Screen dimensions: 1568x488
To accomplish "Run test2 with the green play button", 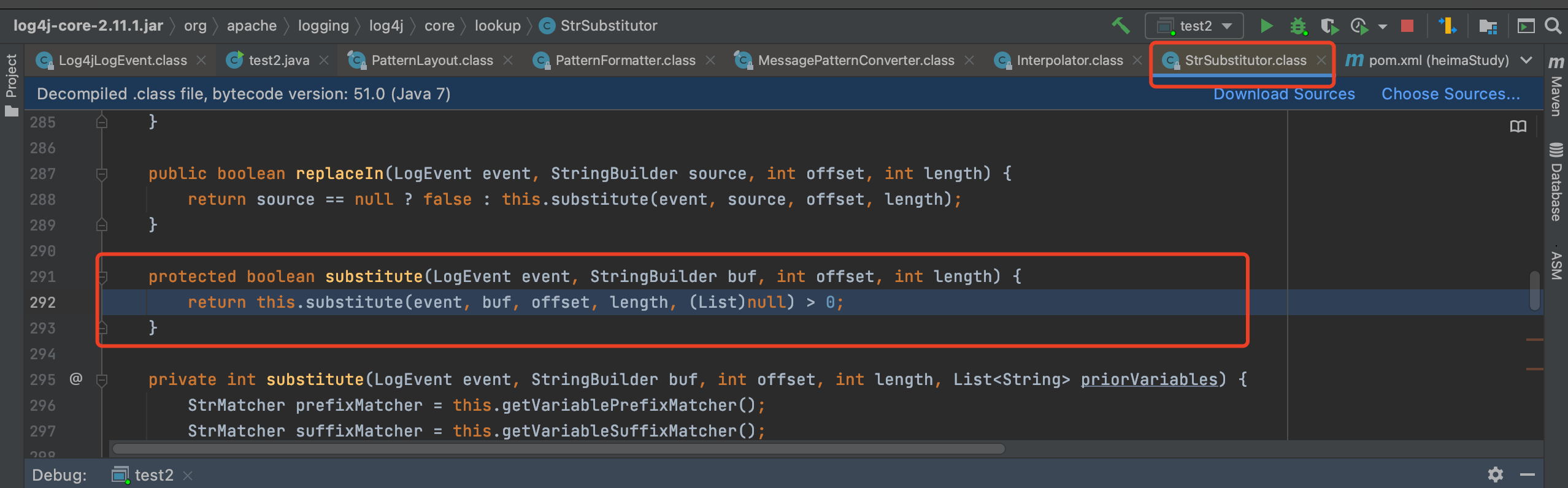I will pyautogui.click(x=1266, y=26).
